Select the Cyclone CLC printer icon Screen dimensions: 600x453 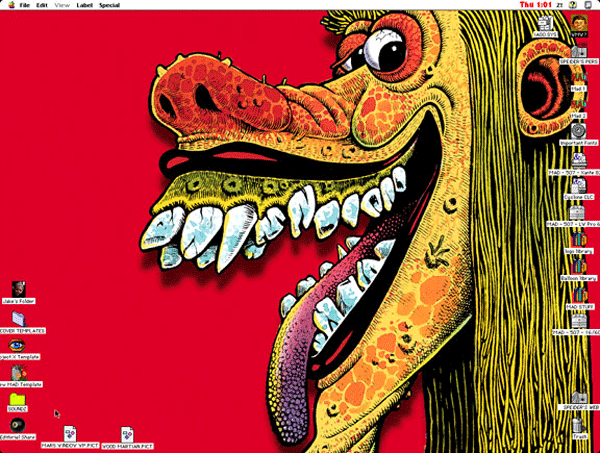pos(579,186)
